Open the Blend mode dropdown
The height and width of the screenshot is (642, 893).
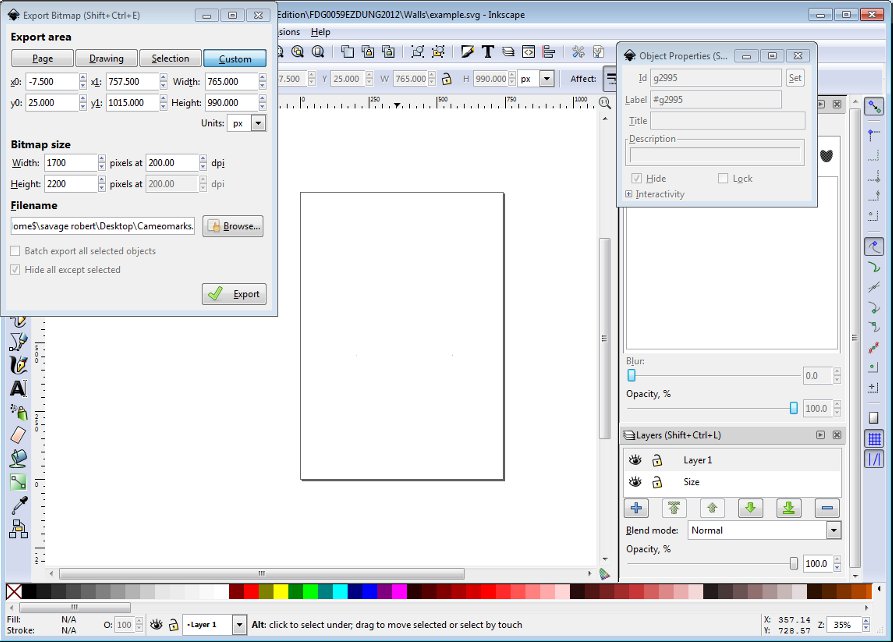pos(833,530)
